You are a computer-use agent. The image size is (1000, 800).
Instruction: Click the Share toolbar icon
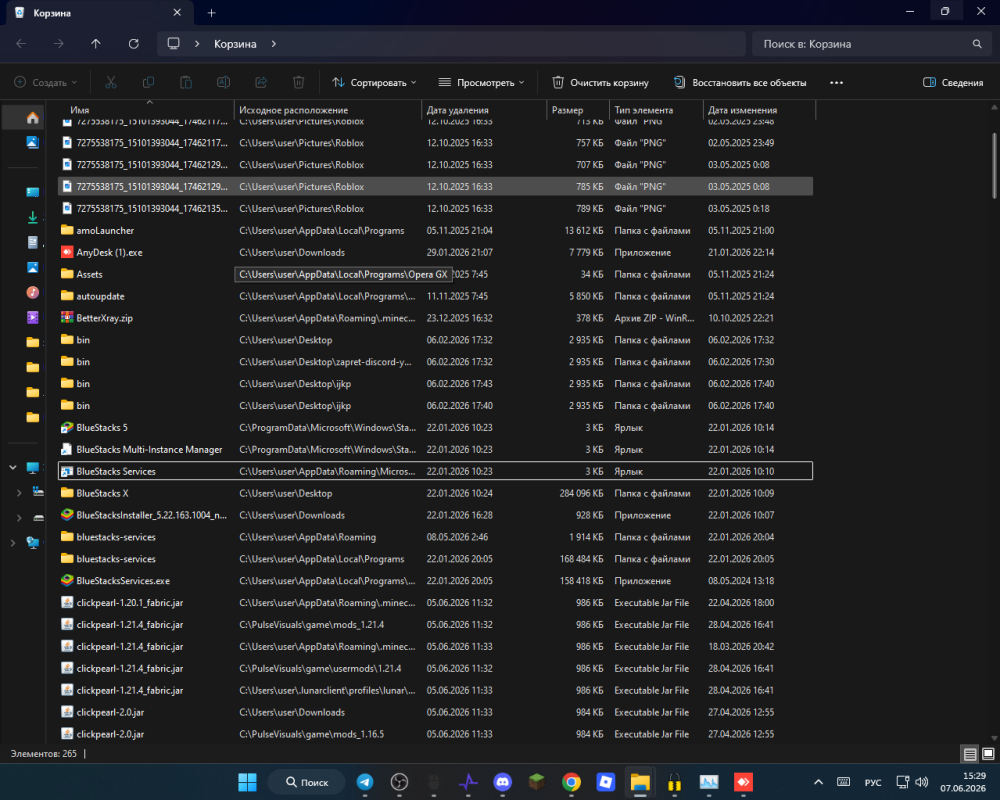[261, 82]
